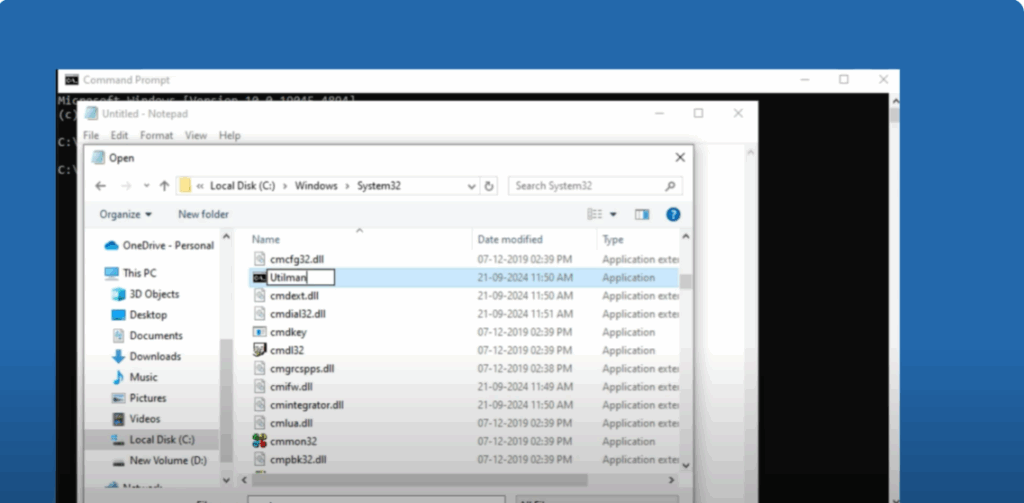Click the Up directory arrow icon
Screen dimensions: 1024x503
(162, 186)
